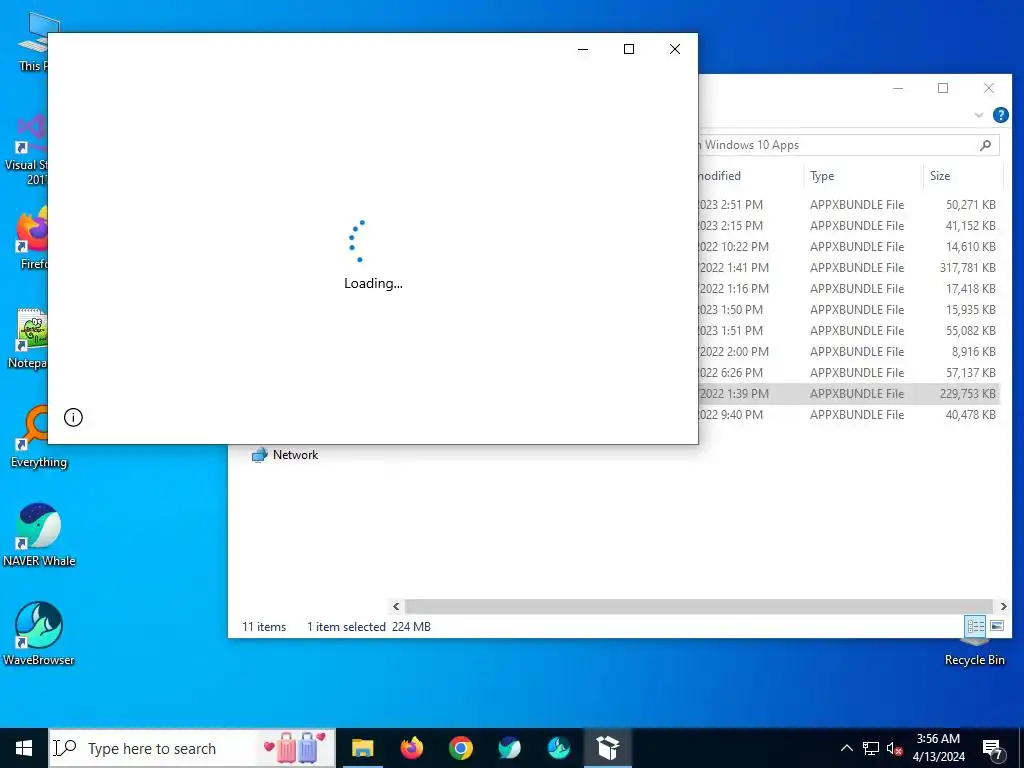Viewport: 1024px width, 768px height.
Task: Open WaveBrowser from the taskbar
Action: (558, 748)
